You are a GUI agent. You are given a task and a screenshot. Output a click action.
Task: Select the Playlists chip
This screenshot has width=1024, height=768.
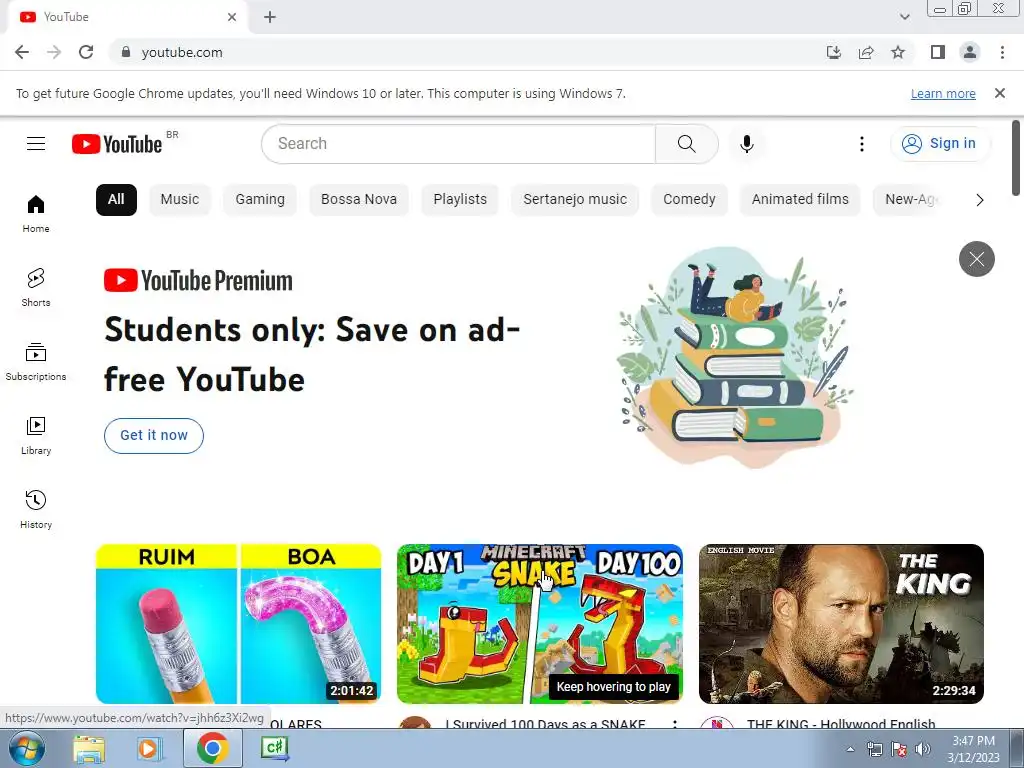coord(460,200)
